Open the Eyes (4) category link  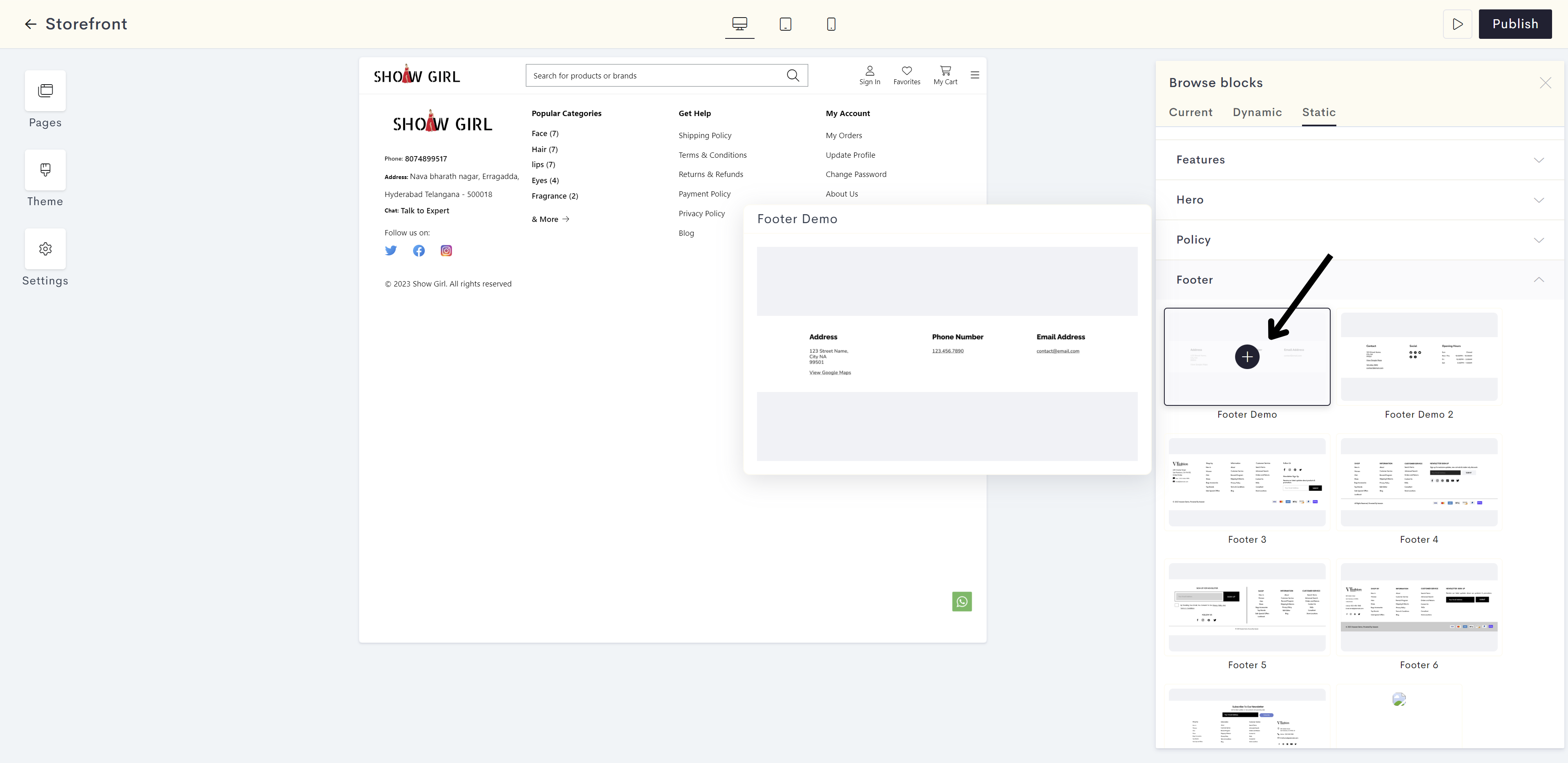click(545, 180)
